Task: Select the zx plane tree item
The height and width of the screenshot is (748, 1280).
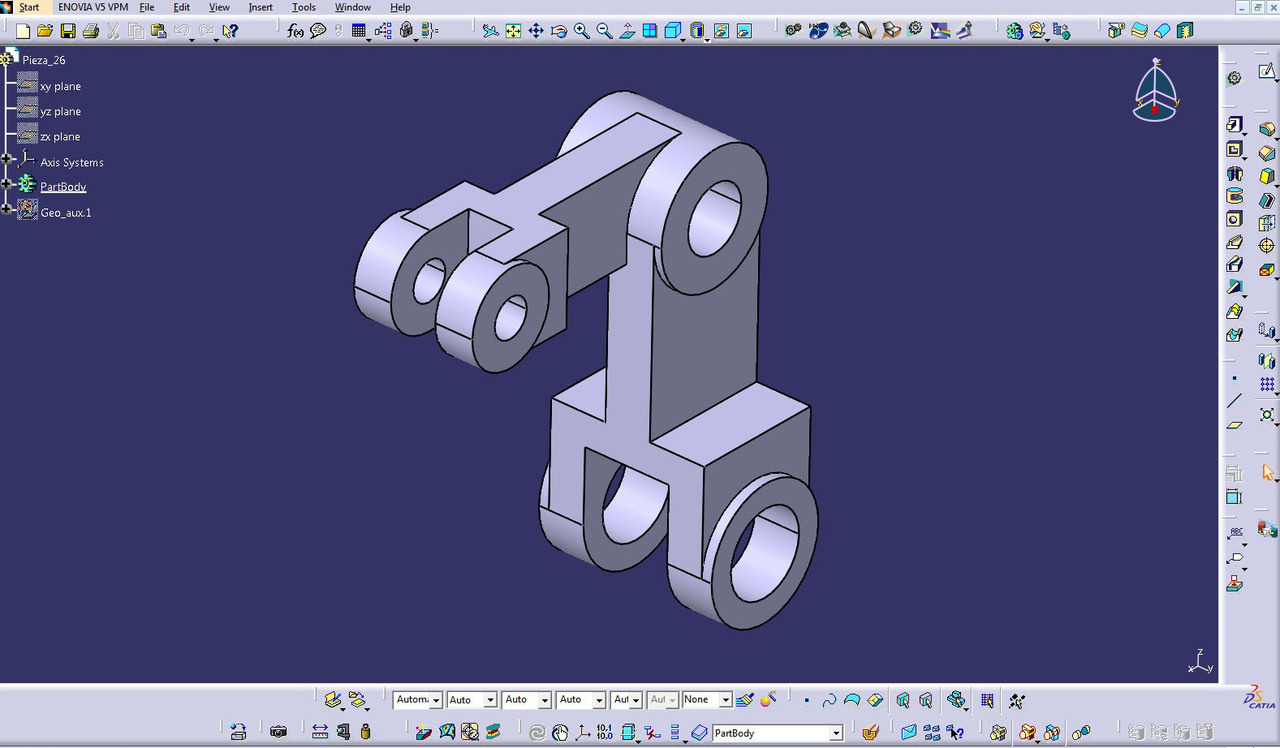Action: point(60,136)
